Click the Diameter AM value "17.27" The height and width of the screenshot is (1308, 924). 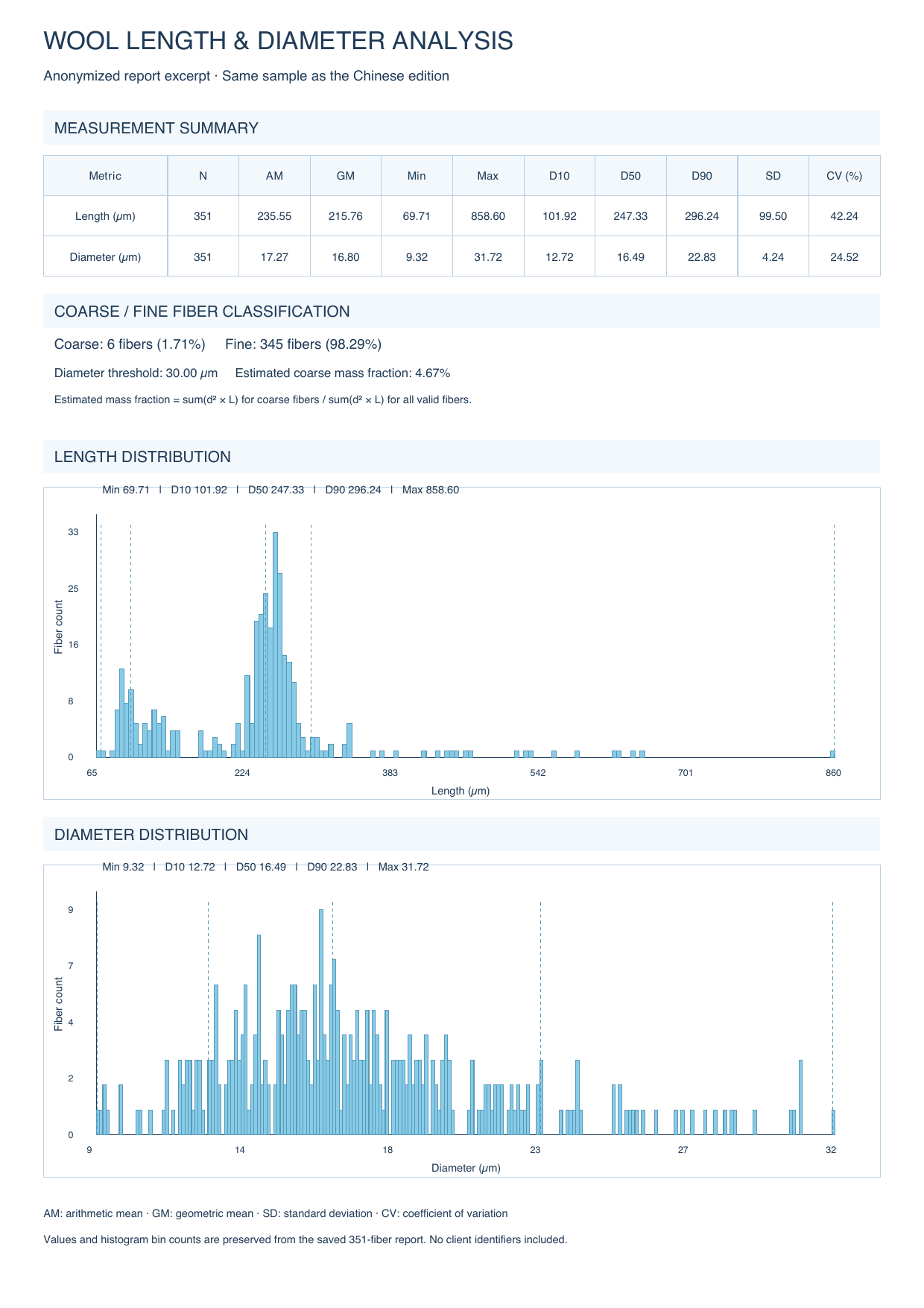[x=274, y=257]
